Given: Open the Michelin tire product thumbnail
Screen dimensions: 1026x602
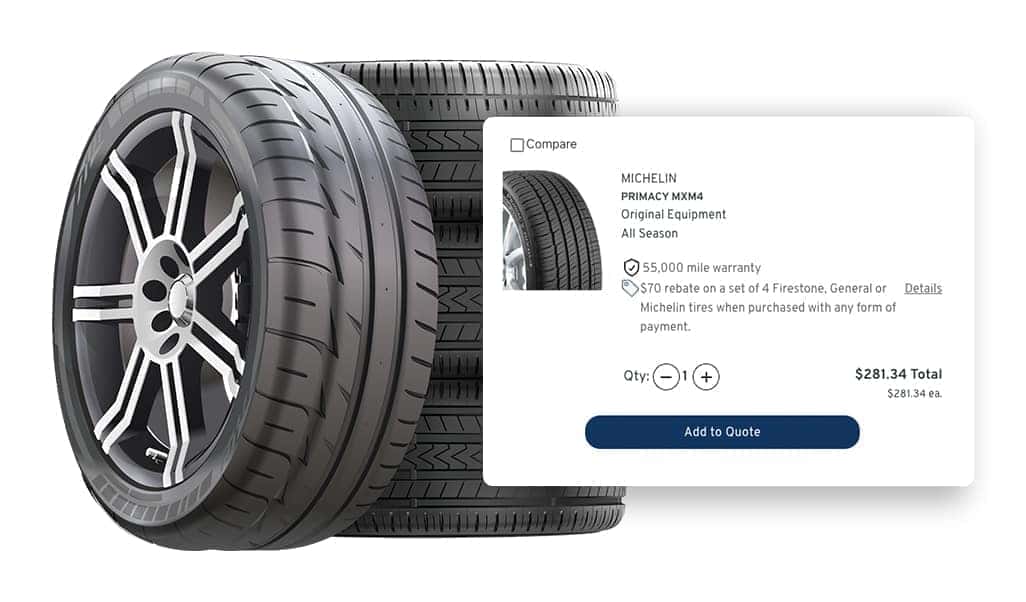Looking at the screenshot, I should [x=552, y=230].
